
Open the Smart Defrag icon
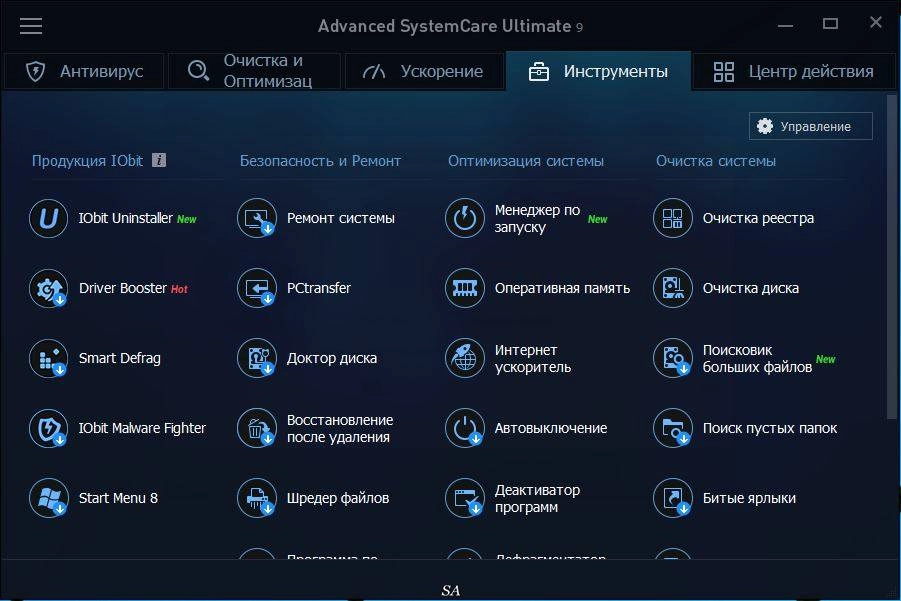coord(49,358)
